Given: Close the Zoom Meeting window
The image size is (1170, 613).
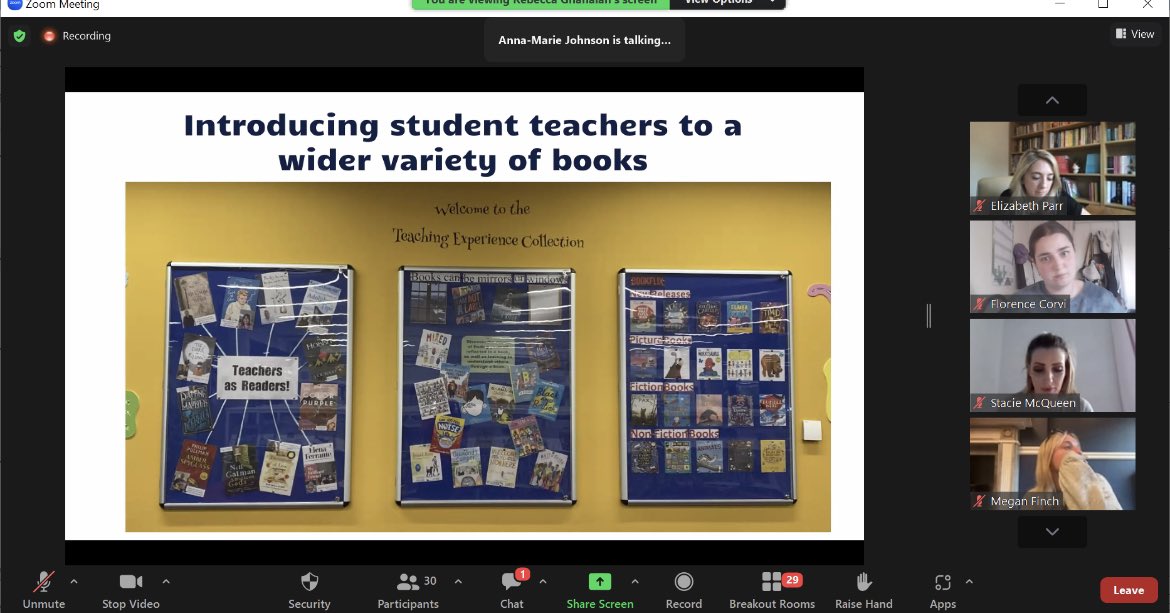Looking at the screenshot, I should [x=1148, y=4].
